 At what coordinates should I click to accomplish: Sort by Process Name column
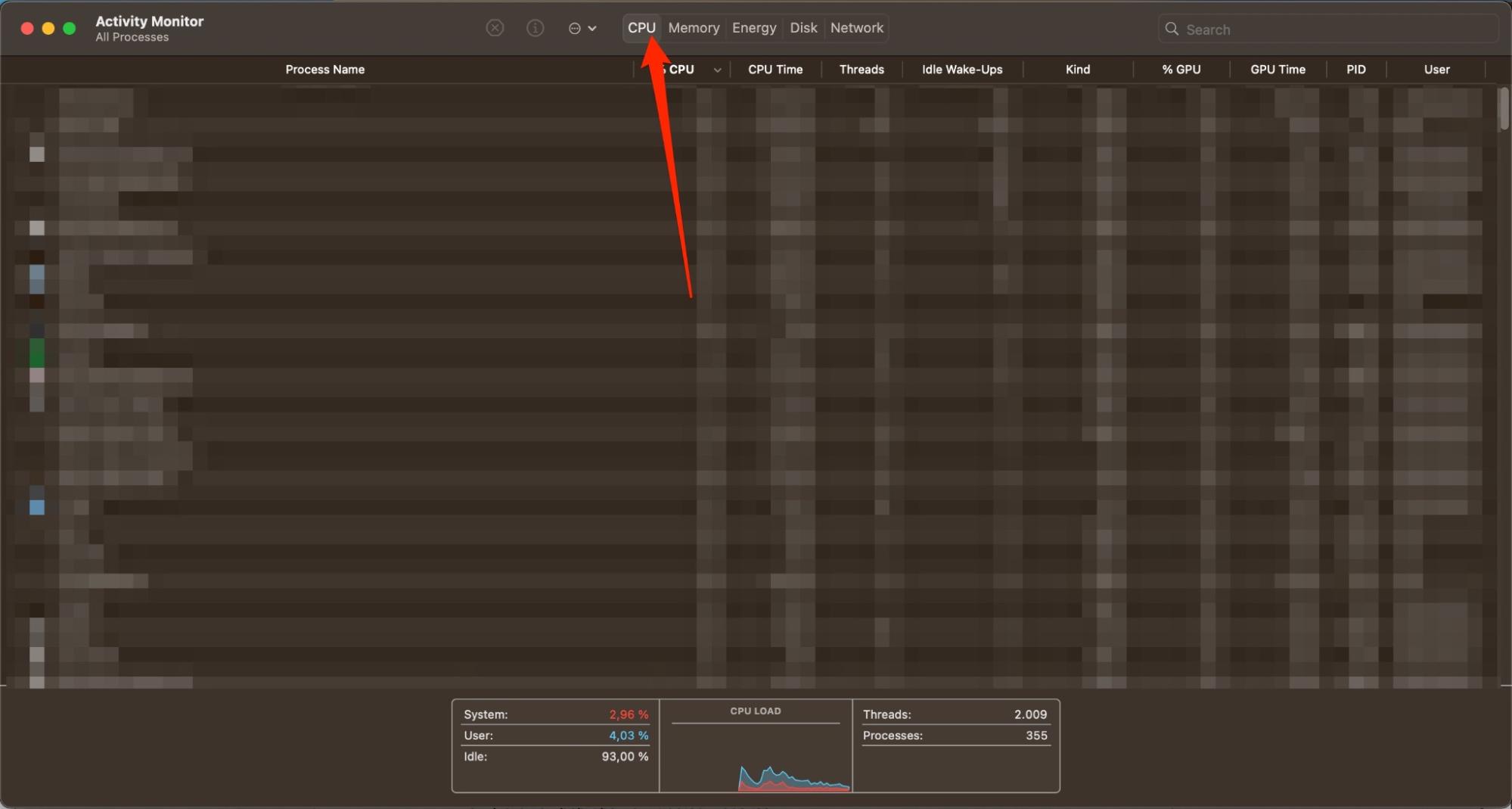pos(325,70)
